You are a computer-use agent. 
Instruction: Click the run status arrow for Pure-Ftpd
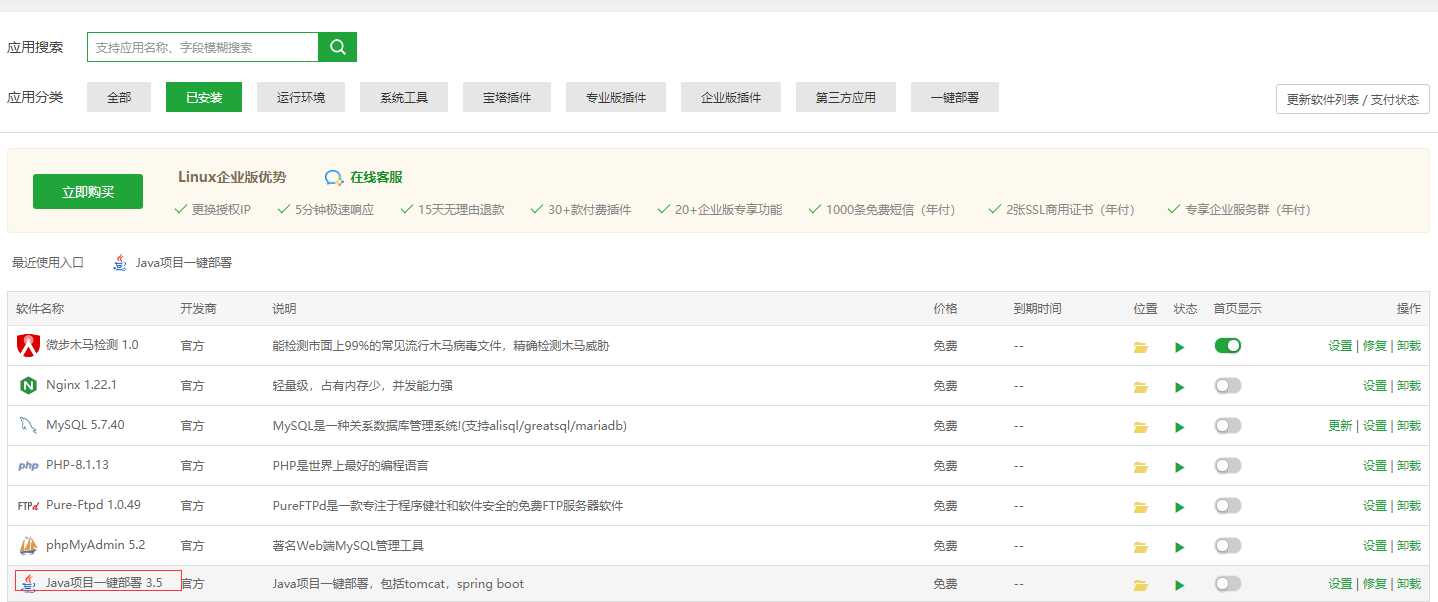point(1180,507)
